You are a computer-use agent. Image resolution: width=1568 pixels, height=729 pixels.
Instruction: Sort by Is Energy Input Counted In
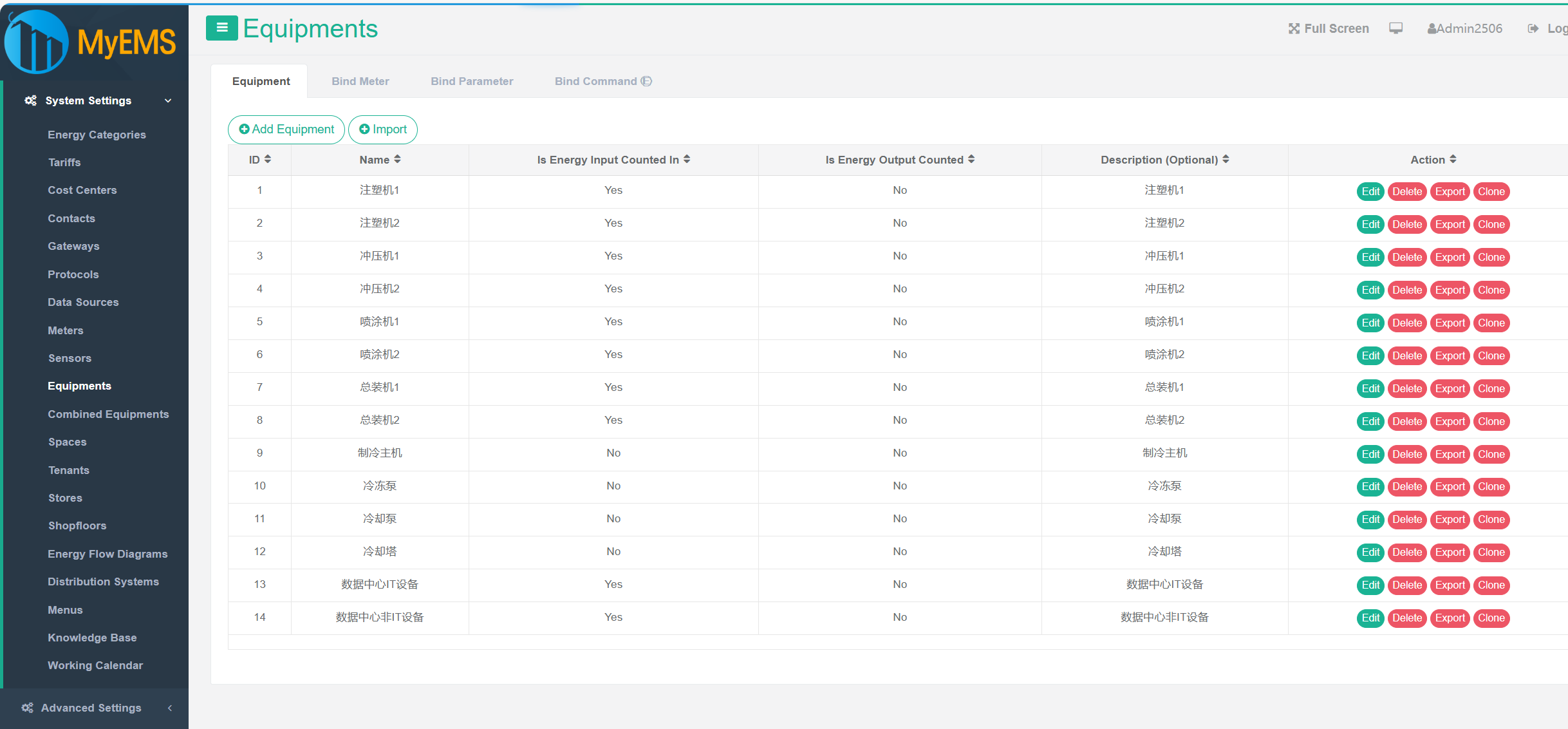[x=687, y=159]
